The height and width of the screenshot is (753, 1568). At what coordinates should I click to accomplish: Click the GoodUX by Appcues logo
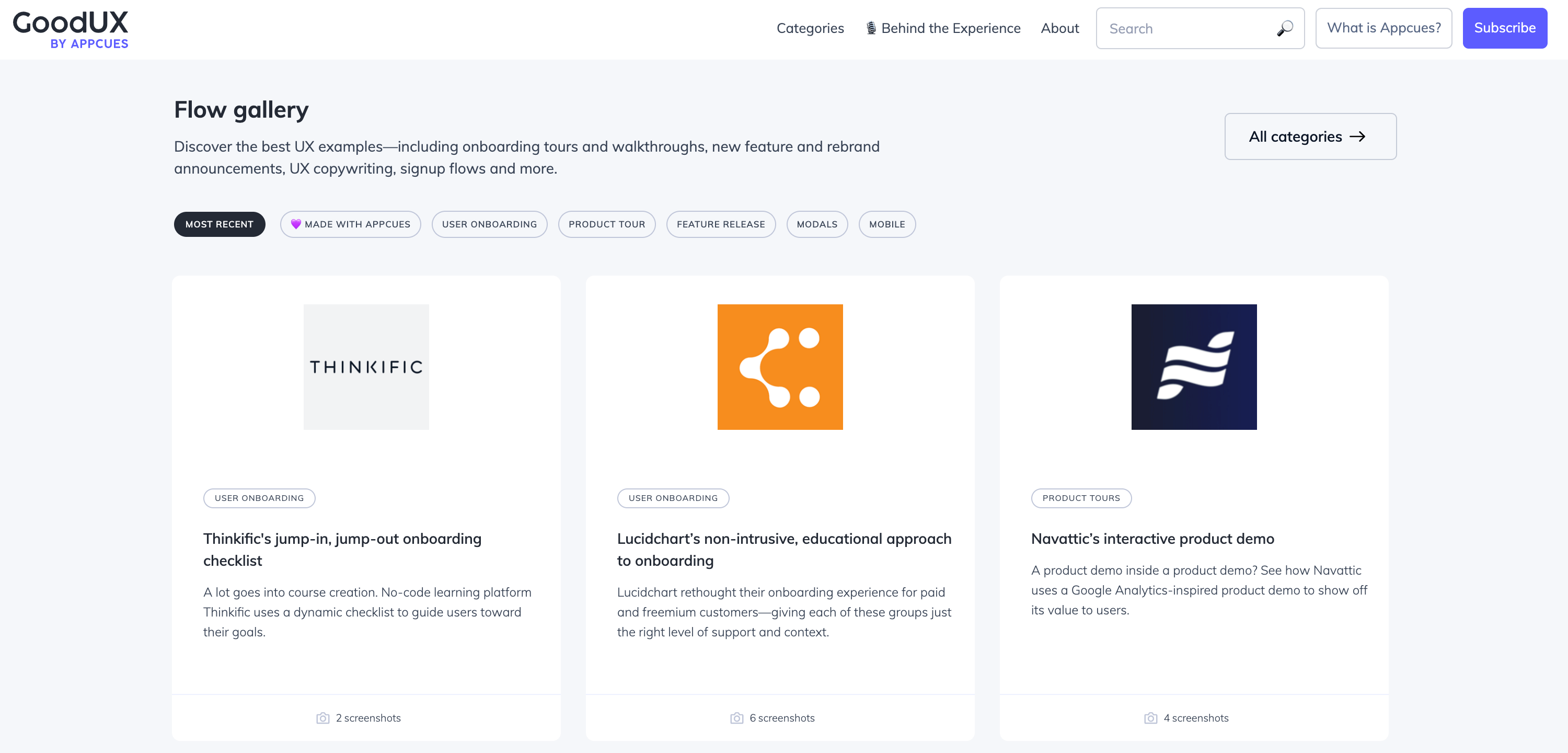71,30
